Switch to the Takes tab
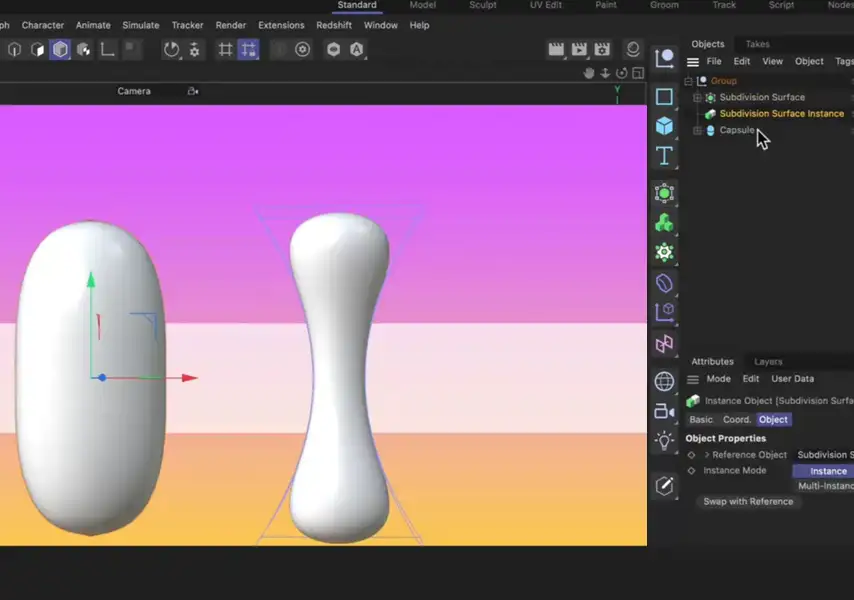The image size is (854, 600). [759, 43]
